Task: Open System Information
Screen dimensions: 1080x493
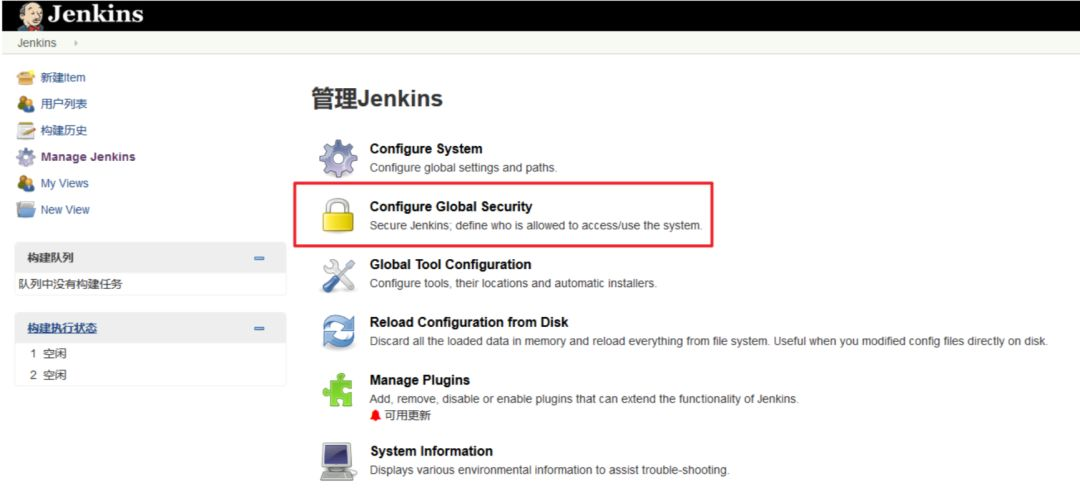Action: 431,451
